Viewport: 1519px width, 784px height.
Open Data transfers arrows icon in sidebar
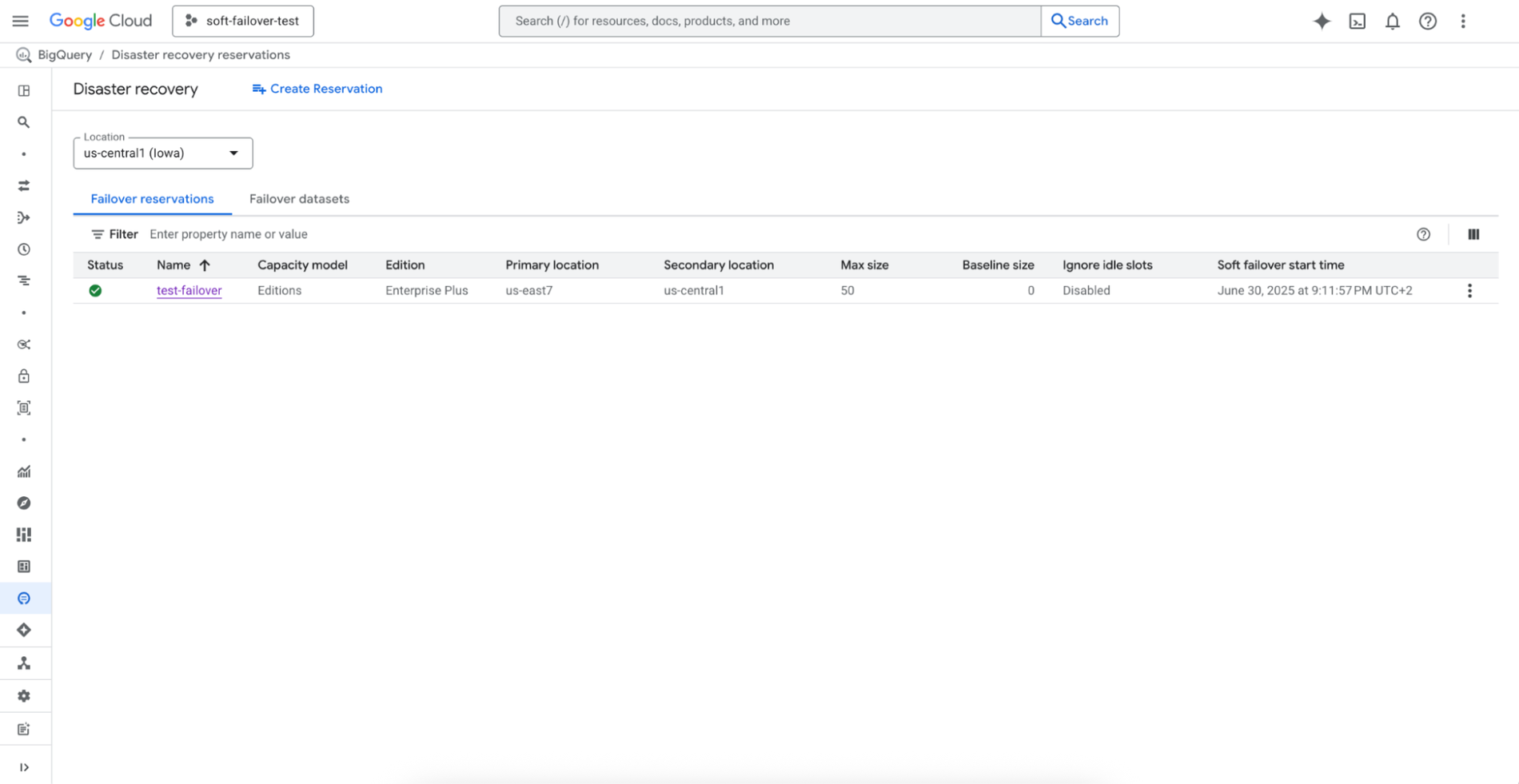point(24,185)
